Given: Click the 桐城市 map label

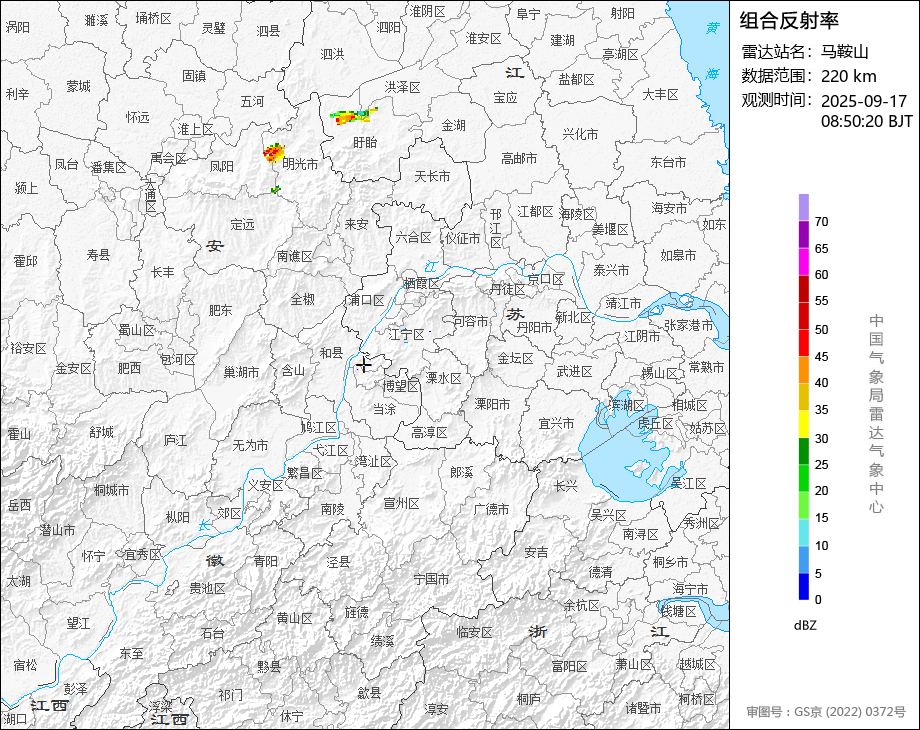Looking at the screenshot, I should pos(111,489).
